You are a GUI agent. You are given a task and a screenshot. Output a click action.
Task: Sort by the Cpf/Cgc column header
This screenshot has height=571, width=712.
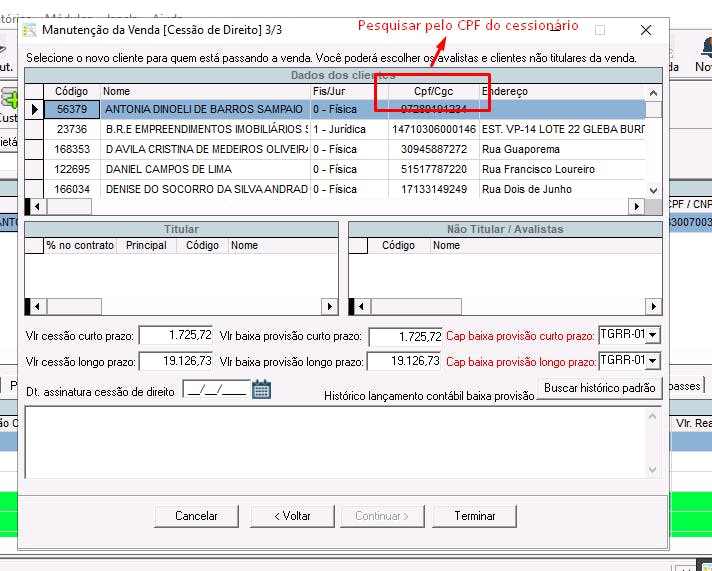[x=434, y=91]
